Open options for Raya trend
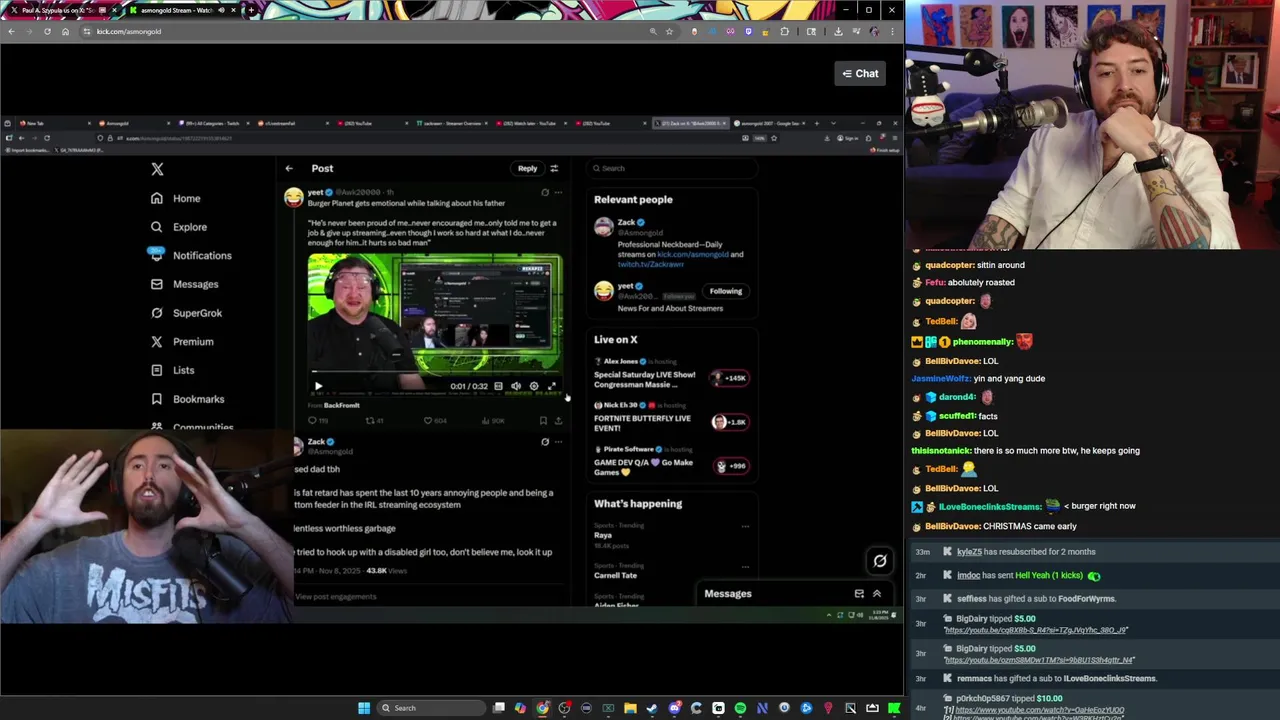Screen dimensions: 1280x720 (x=745, y=526)
